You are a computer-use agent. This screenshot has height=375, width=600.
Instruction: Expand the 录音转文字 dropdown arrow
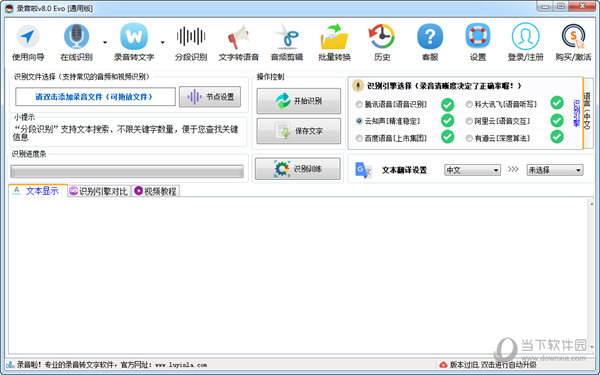point(162,42)
